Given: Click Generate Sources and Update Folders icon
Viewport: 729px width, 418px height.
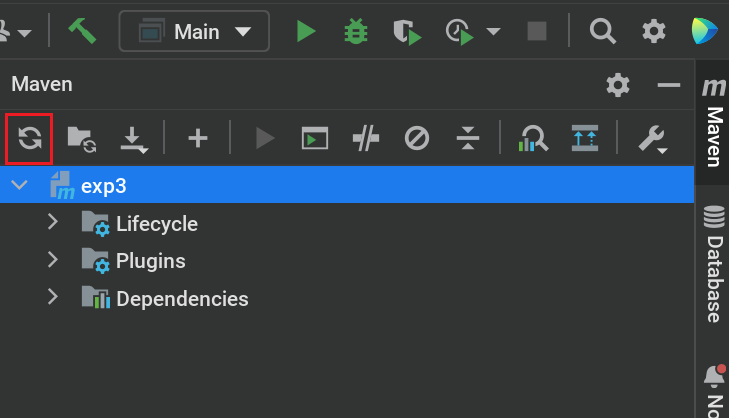Looking at the screenshot, I should [x=81, y=138].
